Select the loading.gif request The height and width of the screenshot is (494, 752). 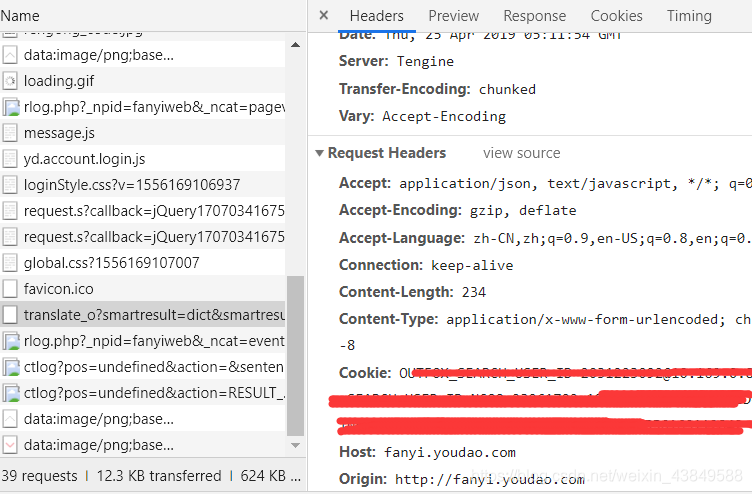click(x=142, y=81)
